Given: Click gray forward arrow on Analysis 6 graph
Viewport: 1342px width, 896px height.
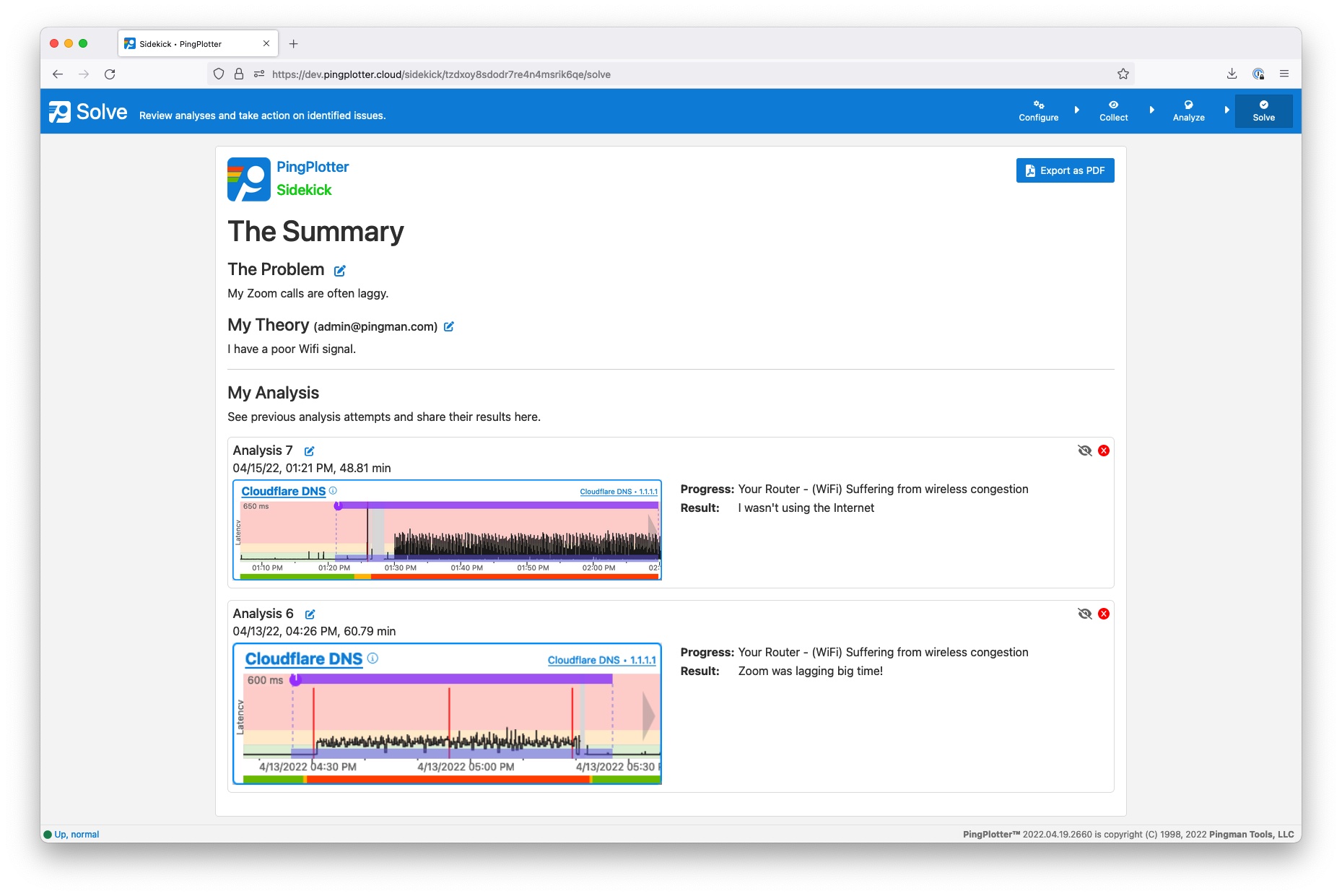Looking at the screenshot, I should 649,716.
